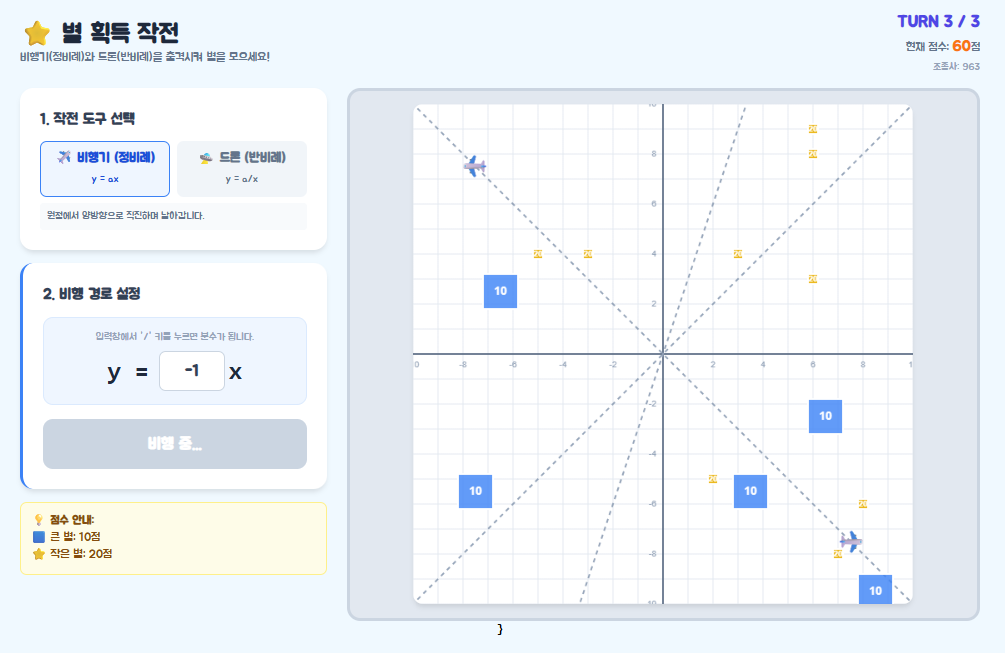Click the blue 10 block at (-7, 2.5)

(x=501, y=291)
